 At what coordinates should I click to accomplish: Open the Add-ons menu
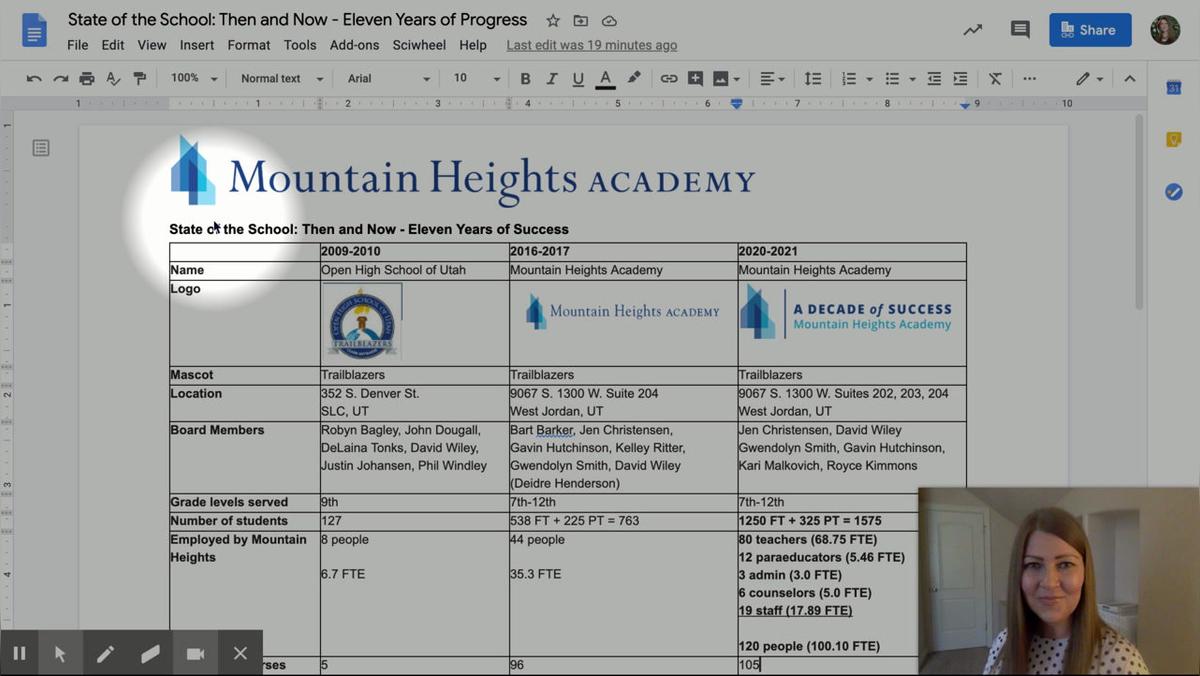[355, 45]
